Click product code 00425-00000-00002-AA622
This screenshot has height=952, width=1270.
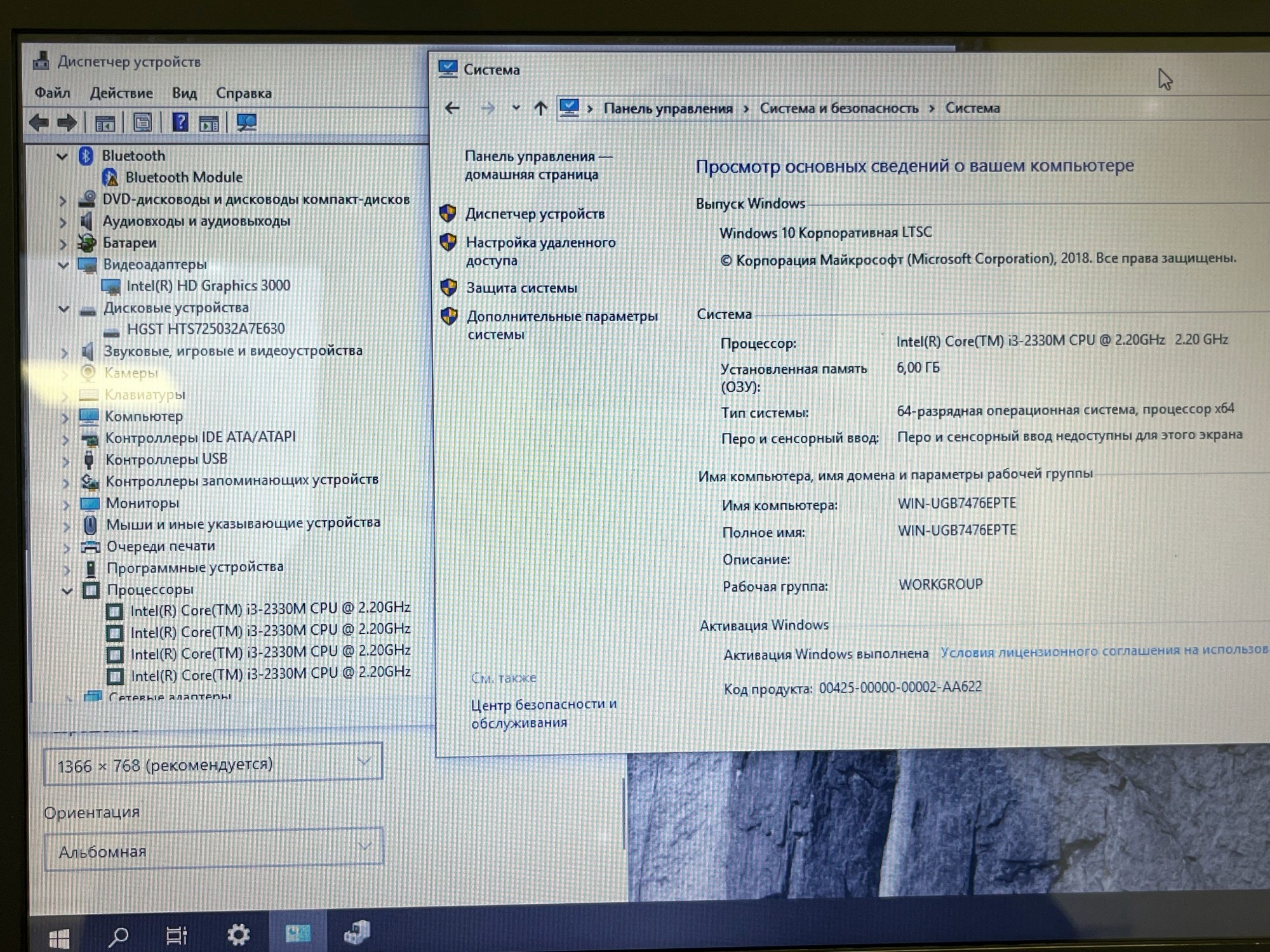[900, 687]
